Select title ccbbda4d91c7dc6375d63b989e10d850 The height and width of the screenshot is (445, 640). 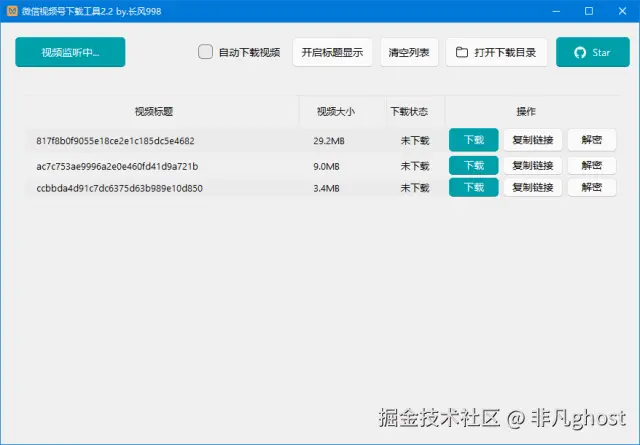(119, 188)
